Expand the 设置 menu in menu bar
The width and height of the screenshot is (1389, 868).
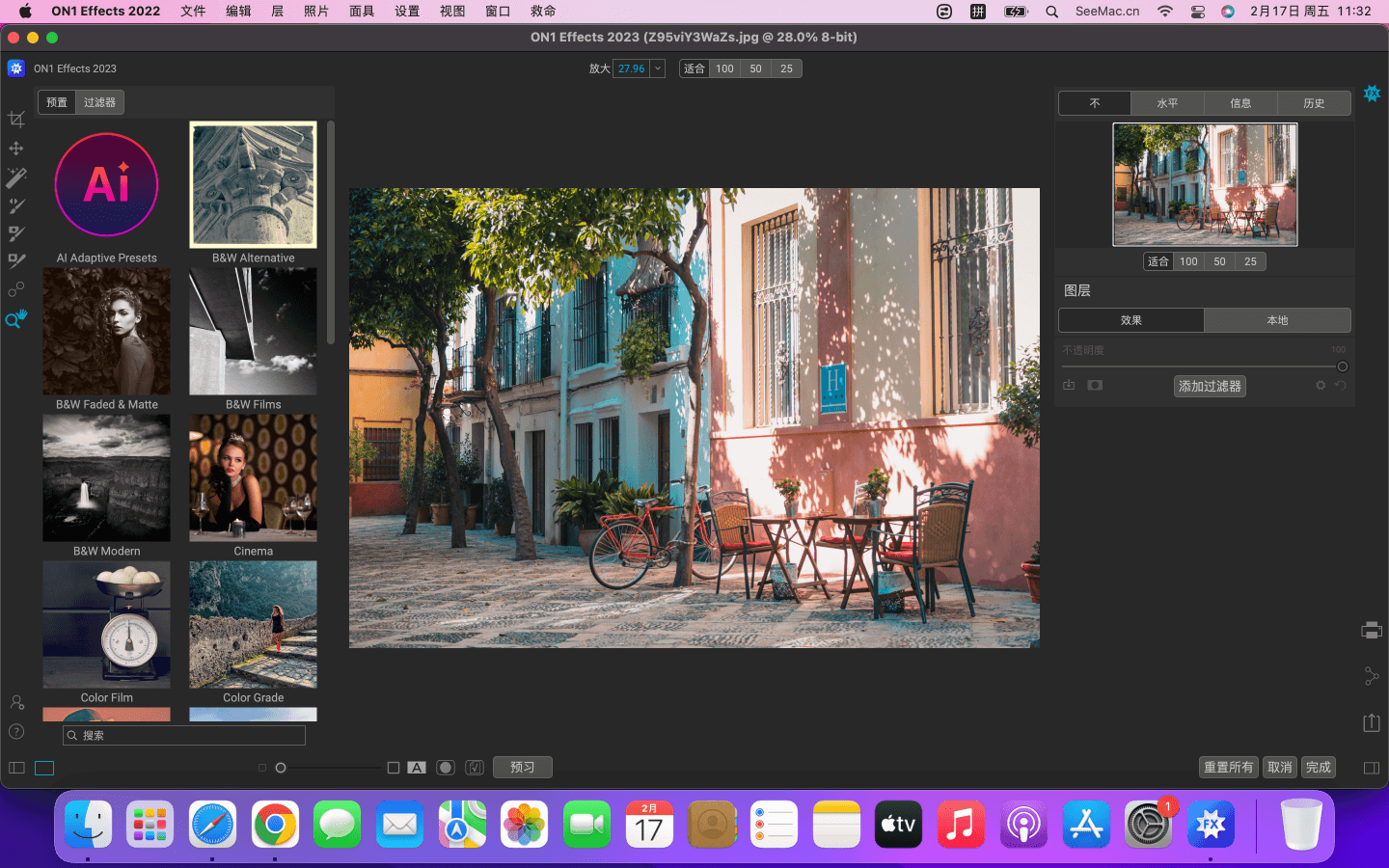(x=407, y=12)
